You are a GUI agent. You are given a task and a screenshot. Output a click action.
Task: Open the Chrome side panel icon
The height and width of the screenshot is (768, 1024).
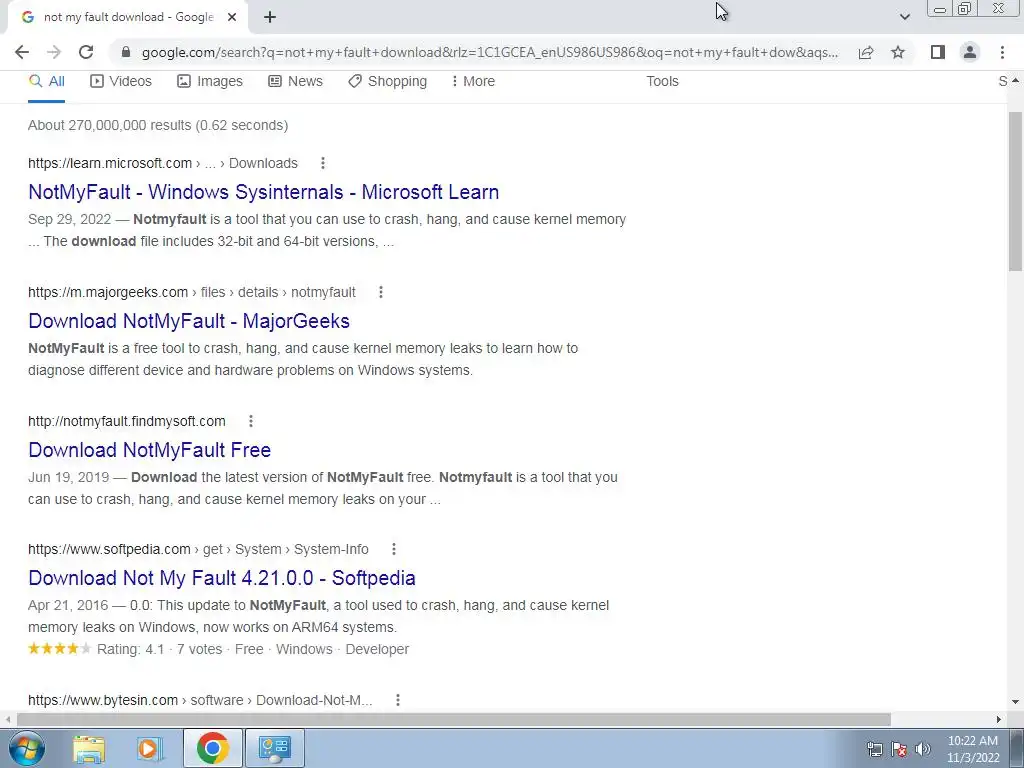(x=938, y=52)
